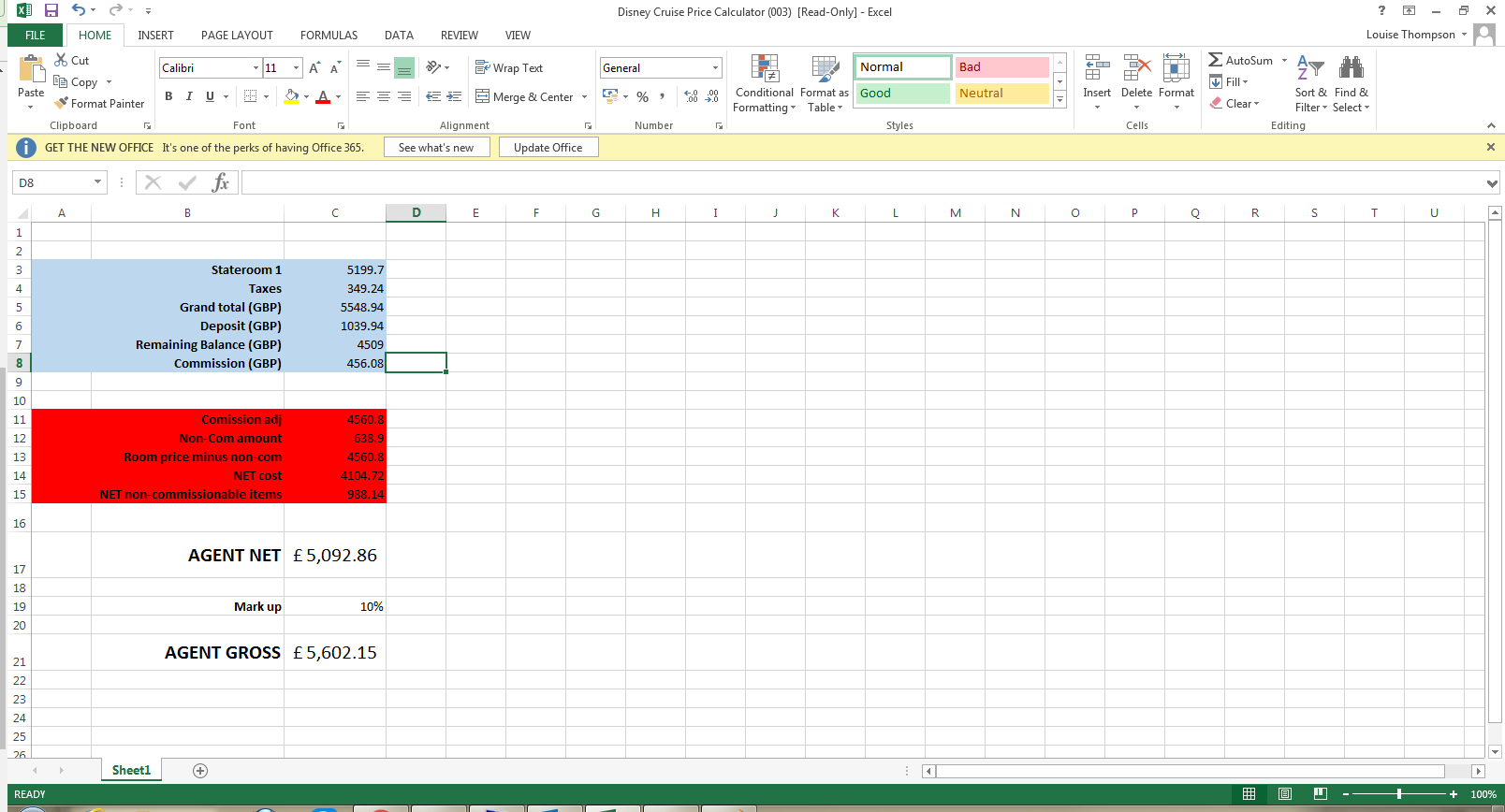The width and height of the screenshot is (1505, 812).
Task: Open the Calibri font name dropdown
Action: 256,67
